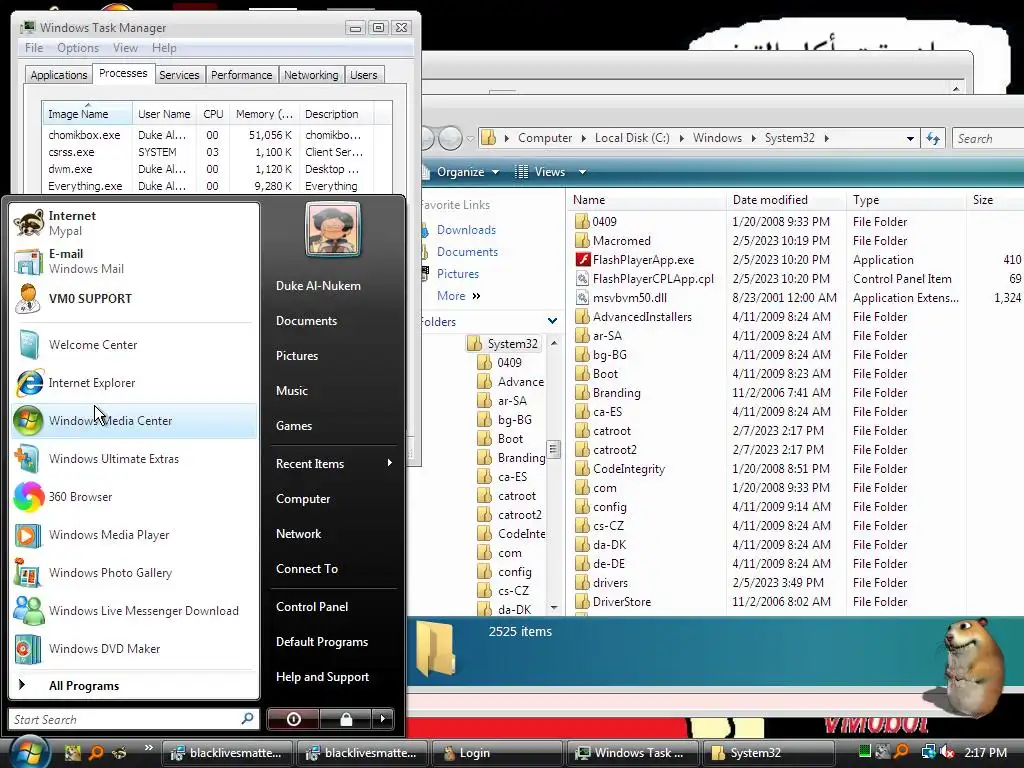
Task: Open Views dropdown arrow
Action: click(582, 172)
